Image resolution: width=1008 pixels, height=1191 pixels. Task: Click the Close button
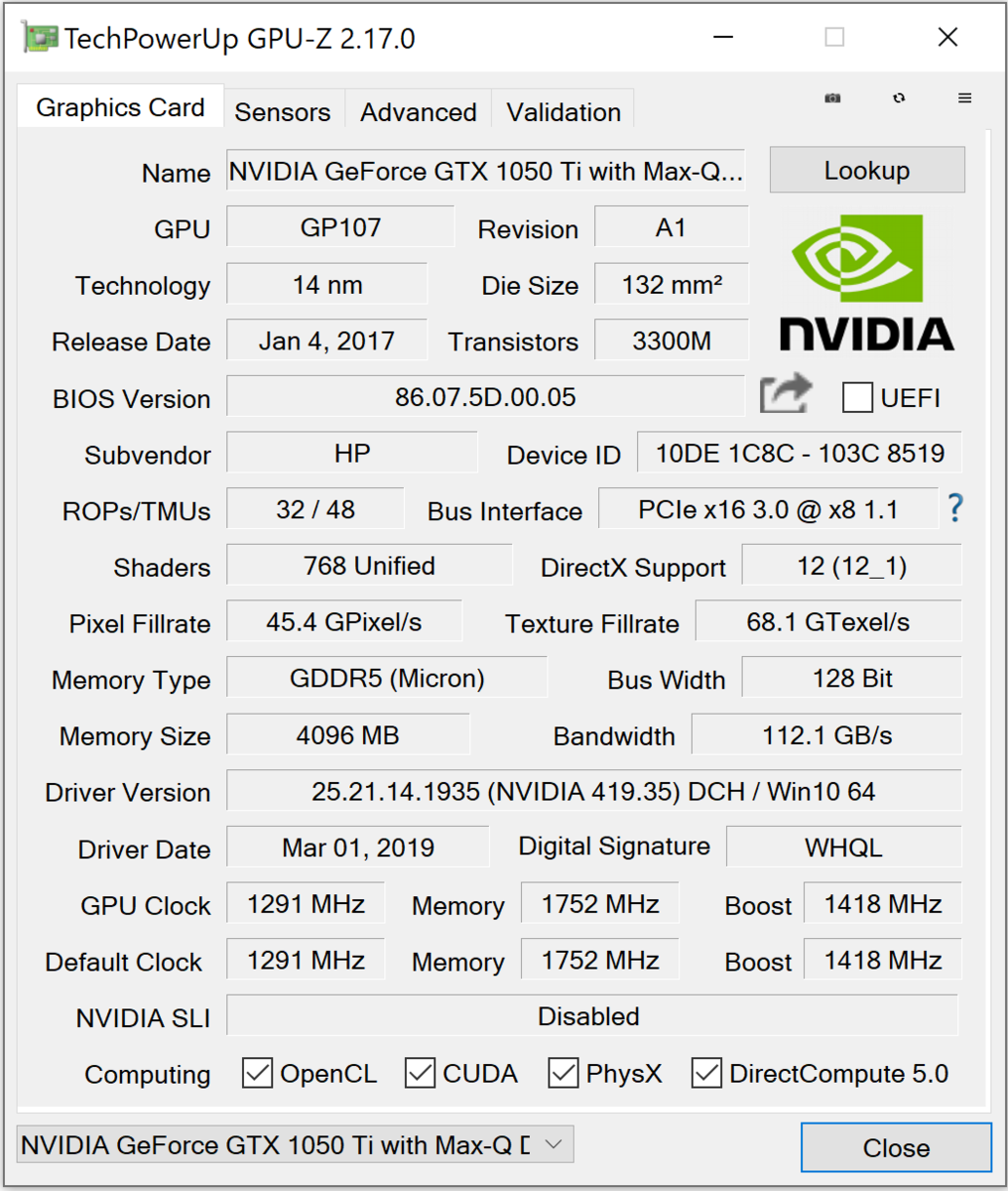point(896,1147)
